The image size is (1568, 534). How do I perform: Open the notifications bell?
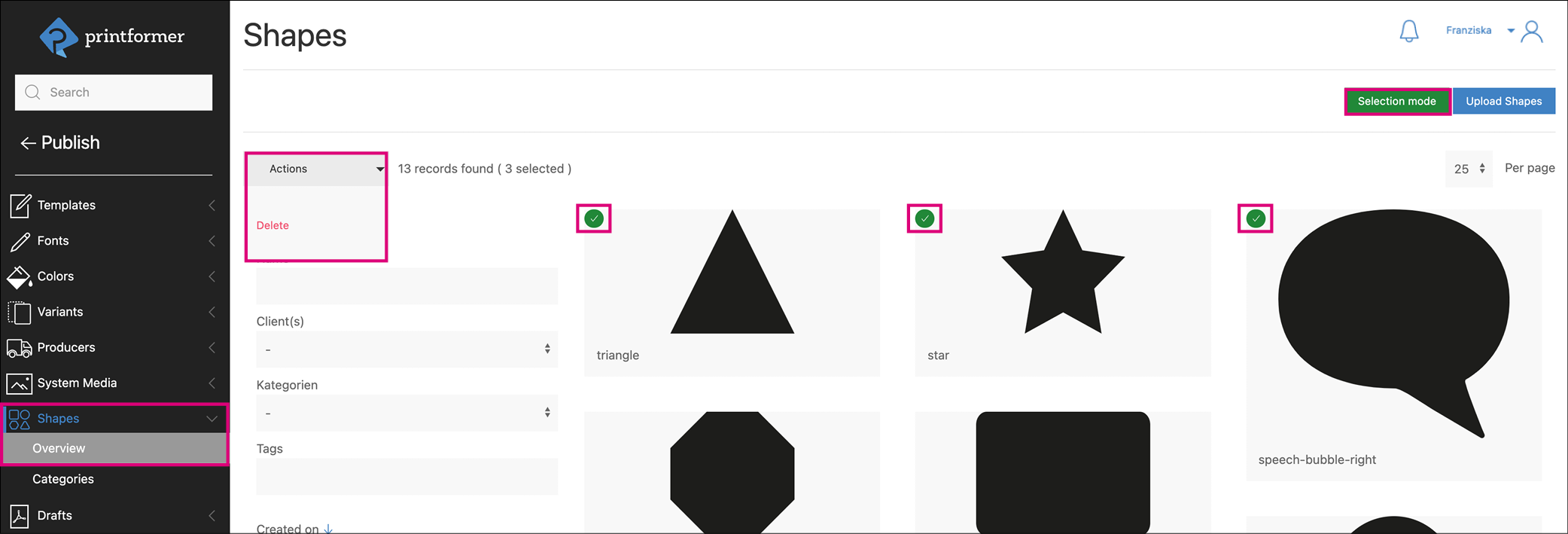click(1409, 31)
